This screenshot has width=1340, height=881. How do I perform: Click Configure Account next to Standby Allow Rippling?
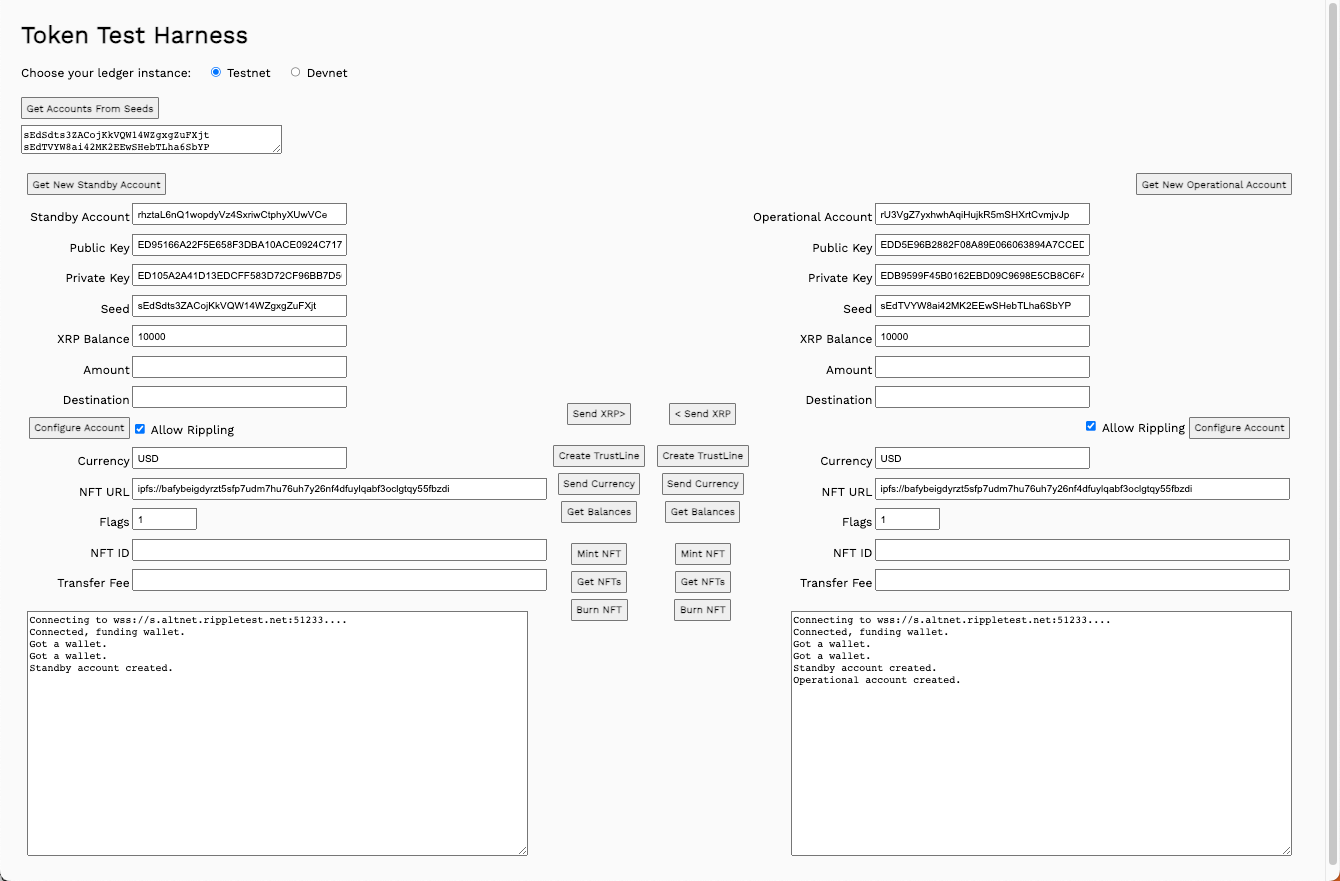click(x=79, y=427)
